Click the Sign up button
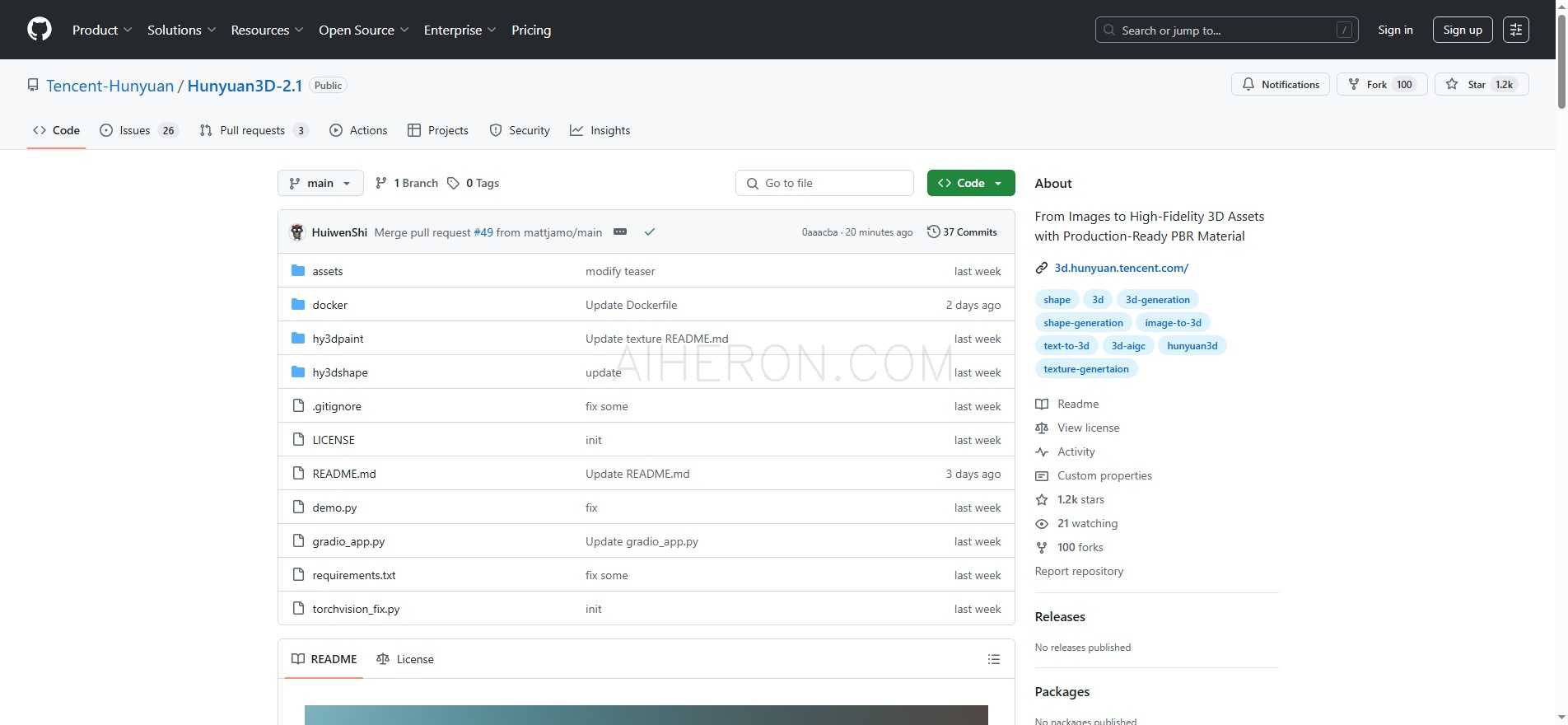 pos(1463,30)
